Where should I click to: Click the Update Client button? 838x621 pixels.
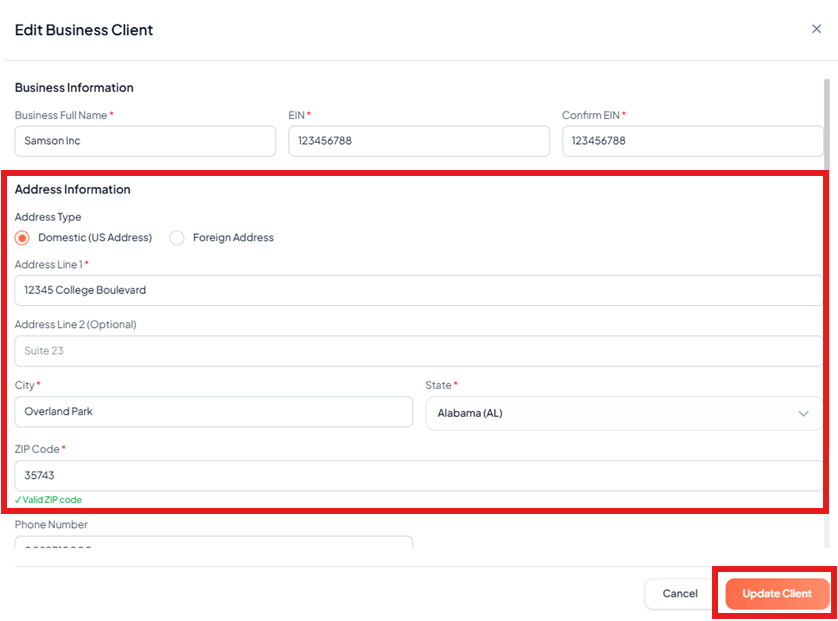click(x=777, y=594)
